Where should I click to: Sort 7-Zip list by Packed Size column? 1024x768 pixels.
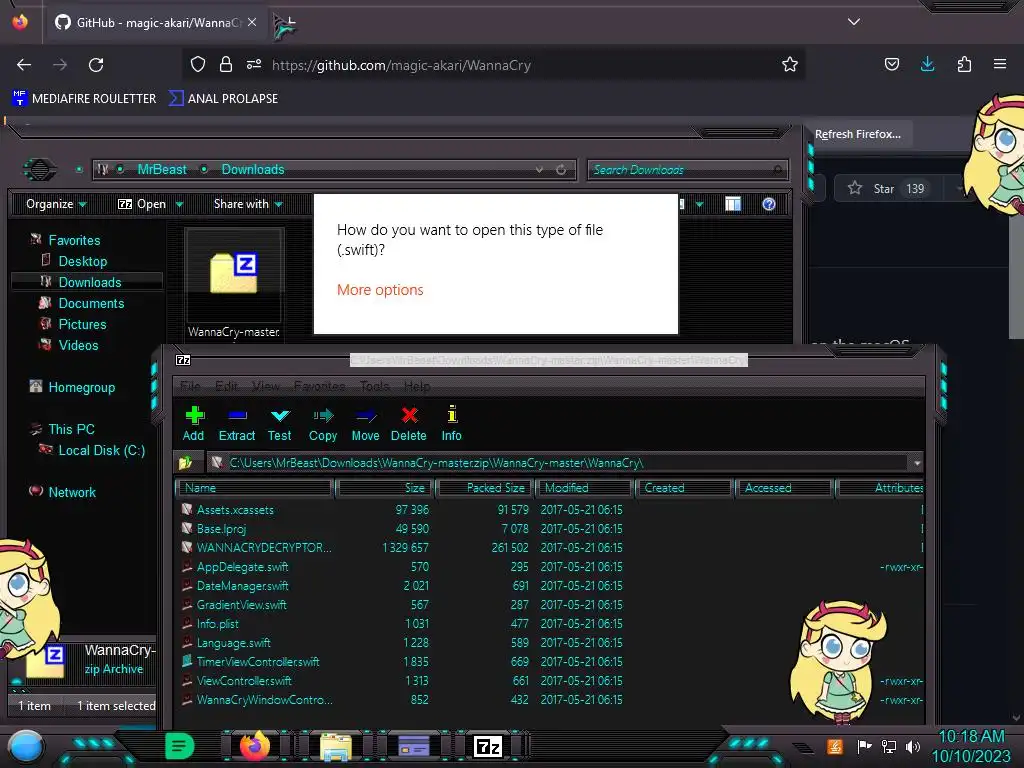[485, 488]
